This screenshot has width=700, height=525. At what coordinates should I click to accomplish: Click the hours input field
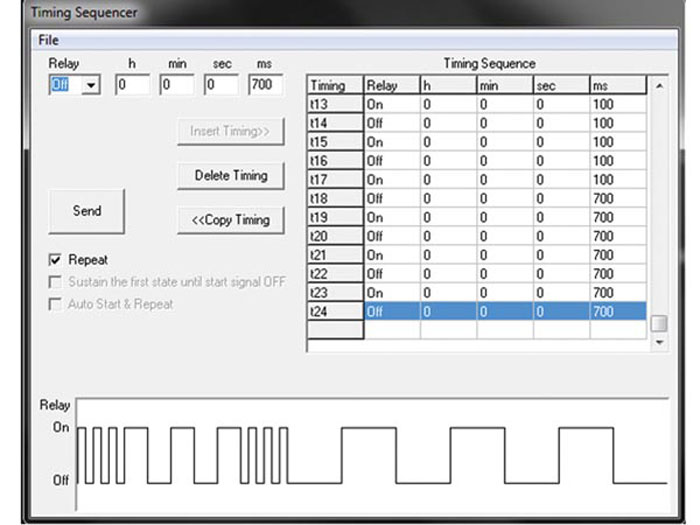pos(131,86)
